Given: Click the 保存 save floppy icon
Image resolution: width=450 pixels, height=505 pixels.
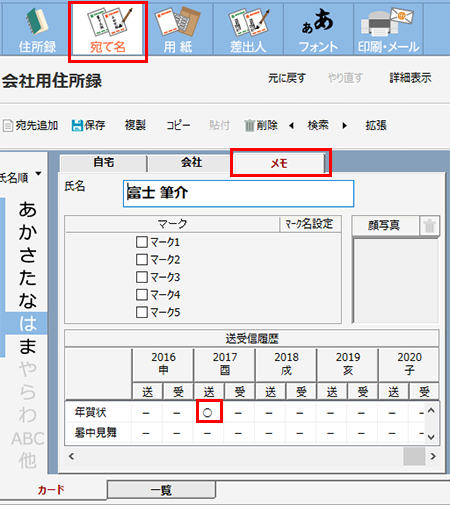Looking at the screenshot, I should tap(88, 126).
